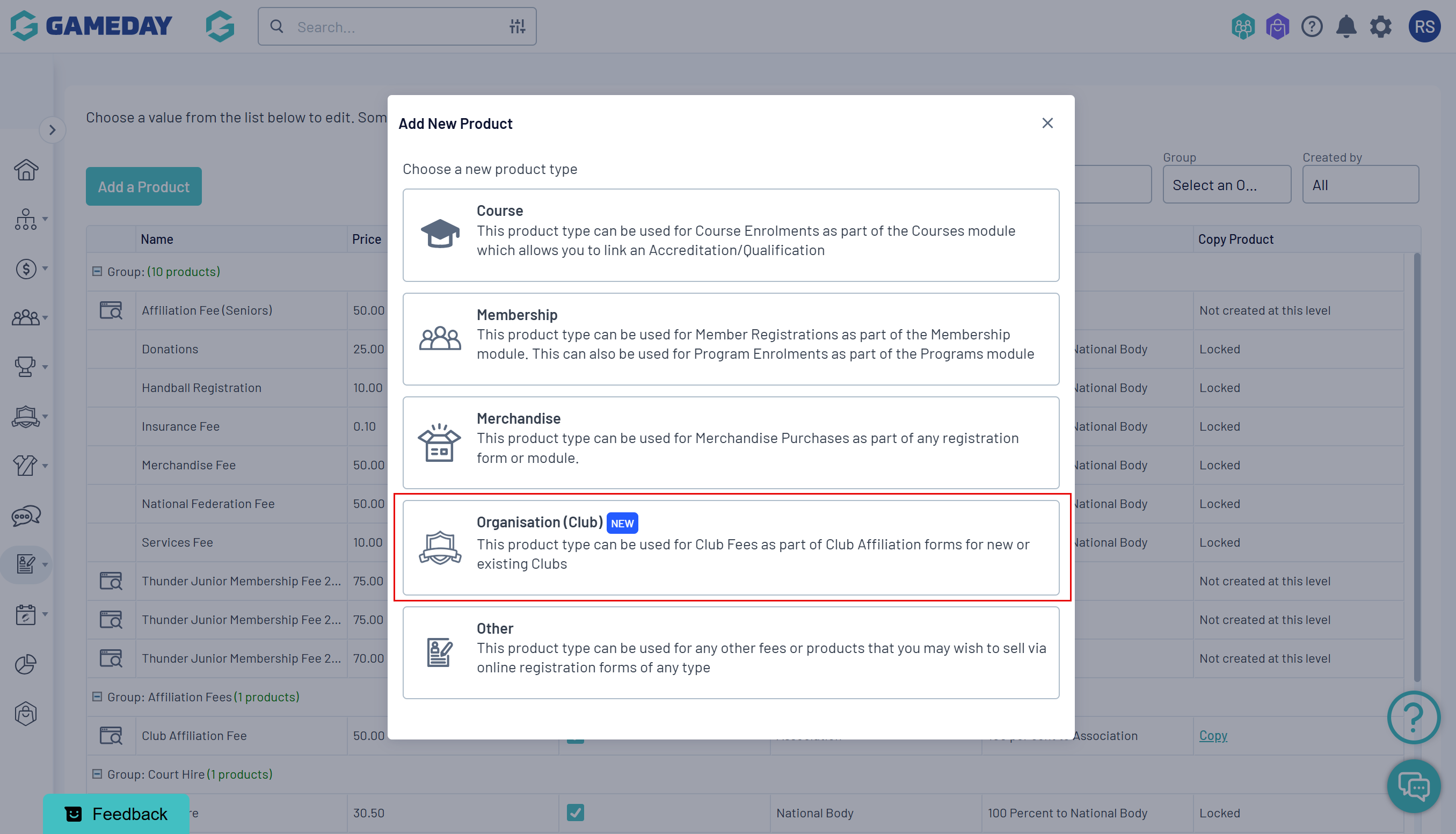Open the Created by dropdown

pyautogui.click(x=1360, y=184)
